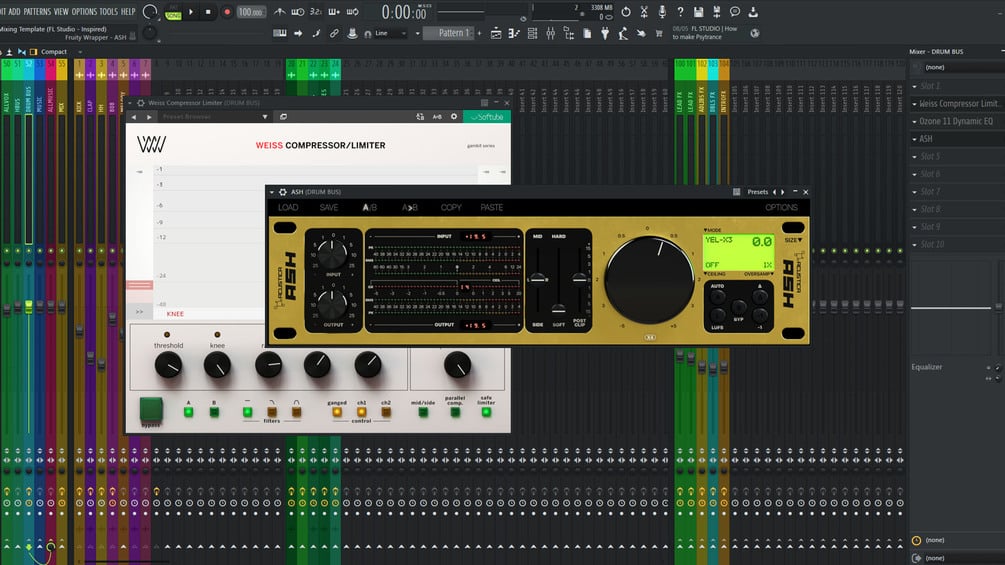Open the ADD menu

[x=14, y=12]
